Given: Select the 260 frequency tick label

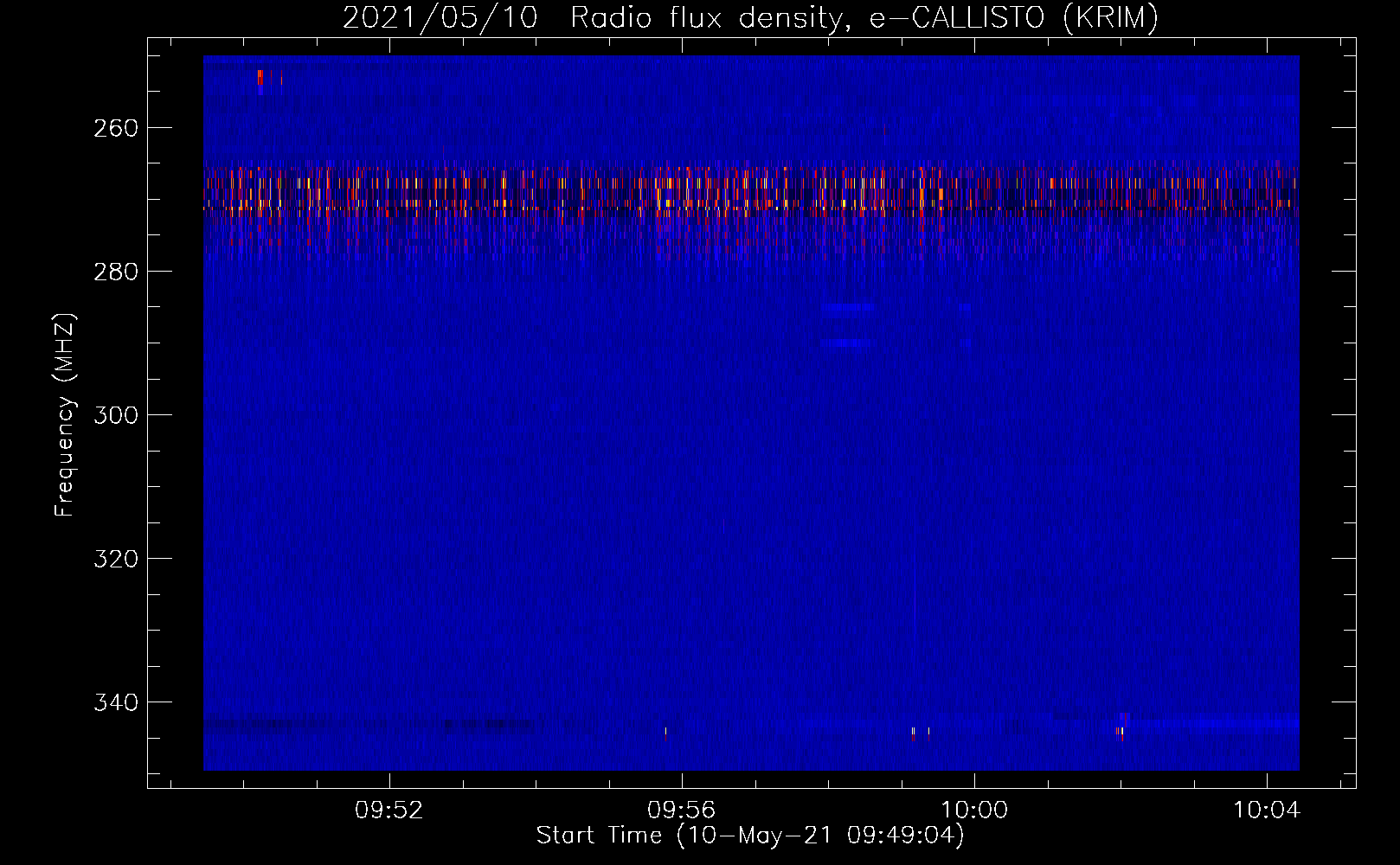Looking at the screenshot, I should click(116, 128).
